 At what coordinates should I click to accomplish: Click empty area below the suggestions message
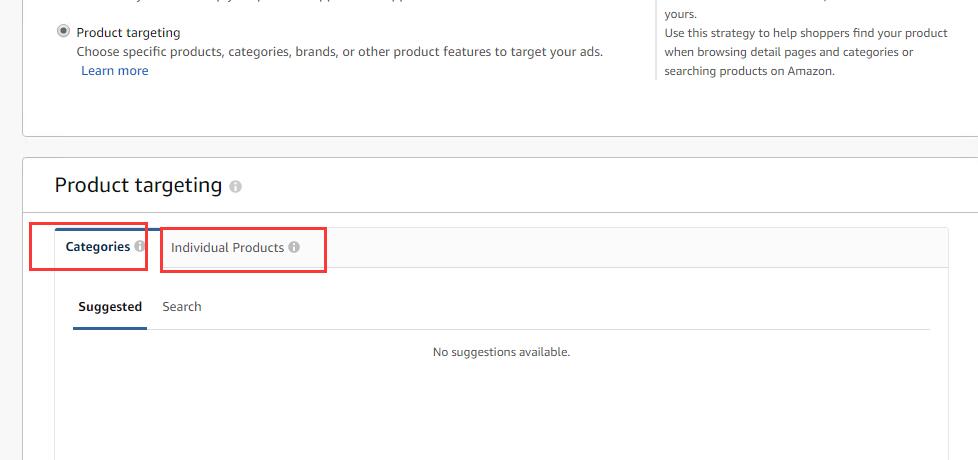point(500,410)
